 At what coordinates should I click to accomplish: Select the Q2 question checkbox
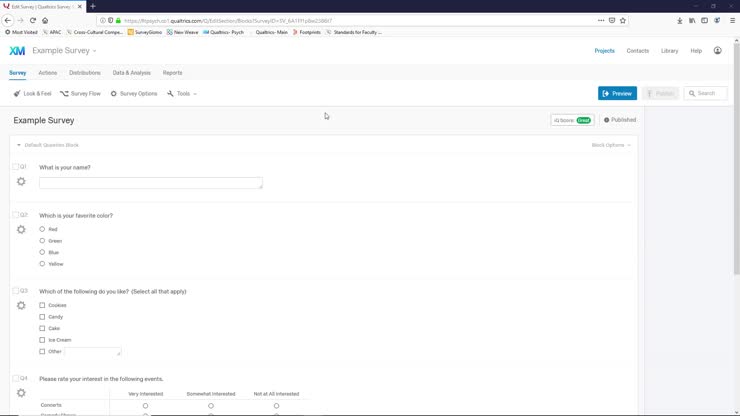pyautogui.click(x=15, y=214)
